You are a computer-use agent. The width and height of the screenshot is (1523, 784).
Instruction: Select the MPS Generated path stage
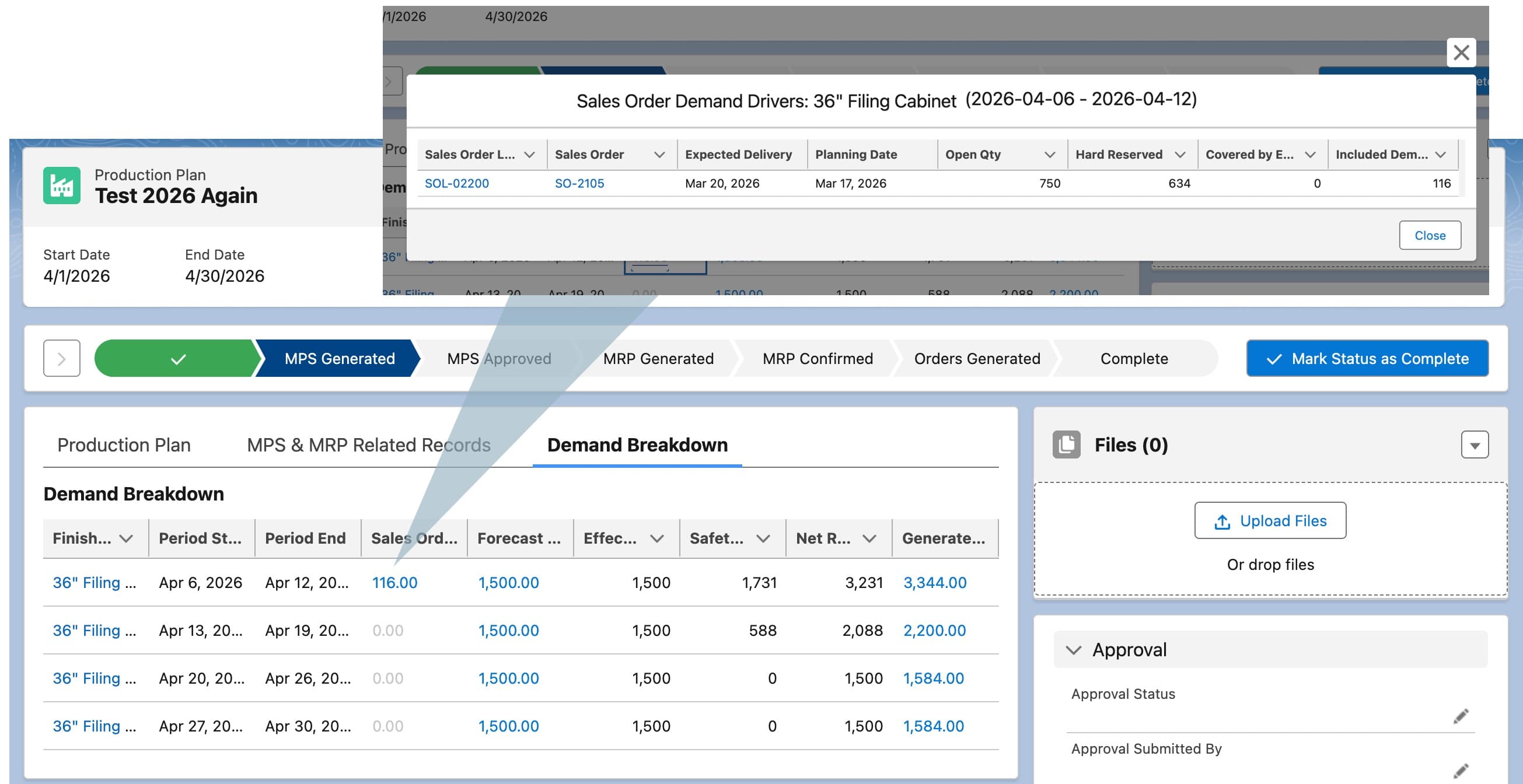point(340,358)
